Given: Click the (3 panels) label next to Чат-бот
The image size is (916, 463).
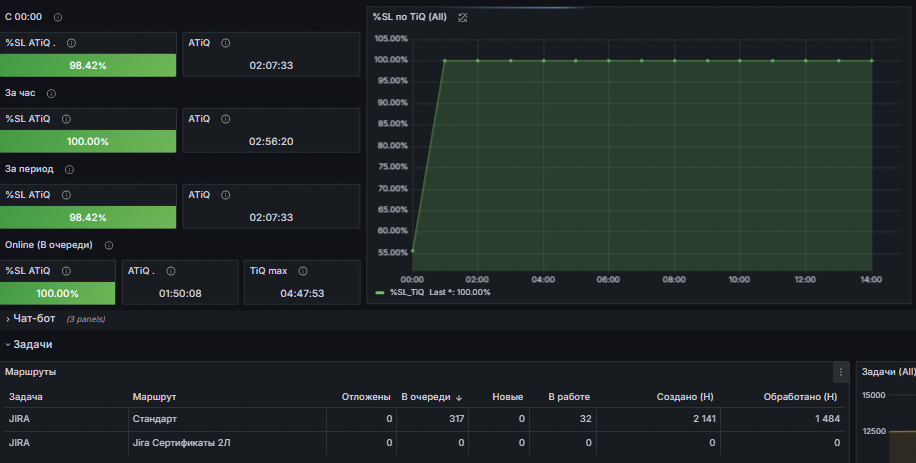Looking at the screenshot, I should click(86, 319).
